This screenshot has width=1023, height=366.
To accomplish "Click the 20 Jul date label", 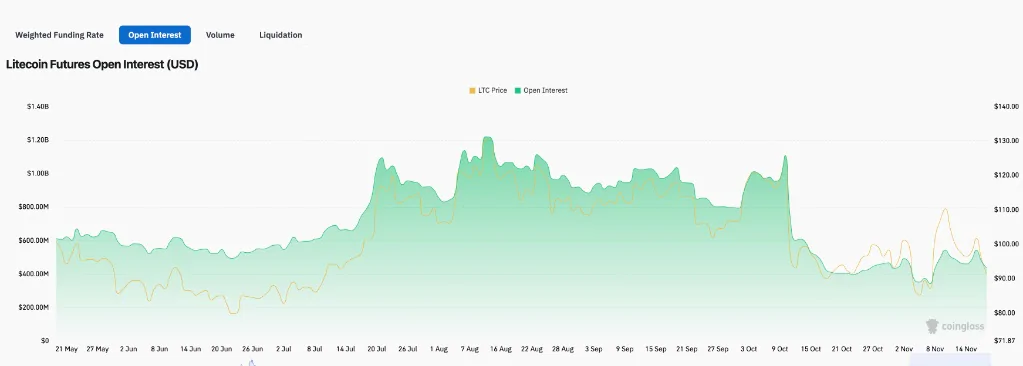I will coord(376,349).
